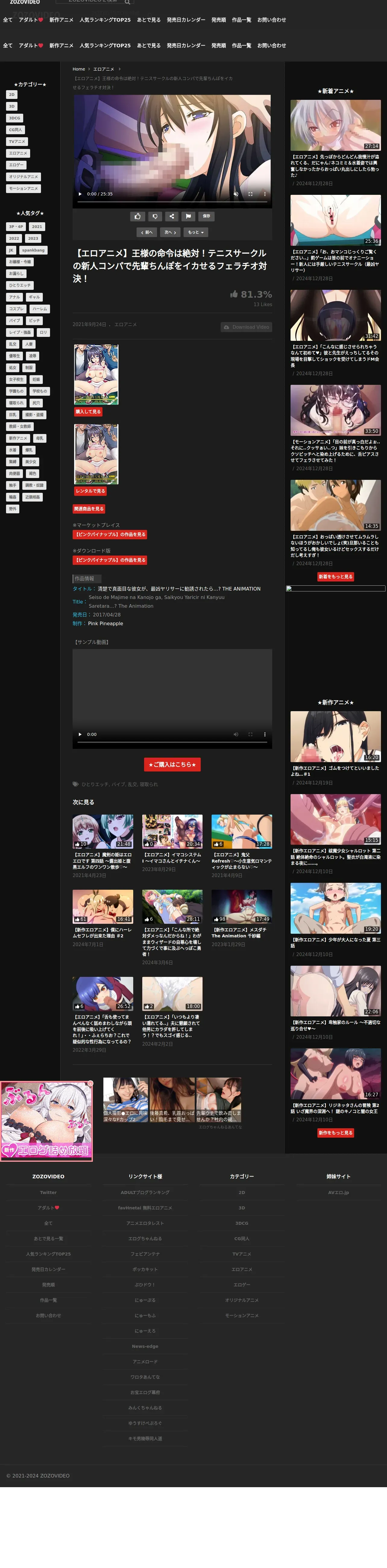Screen dimensions: 387x1568
Task: Click the thumbs-up like button
Action: click(x=137, y=216)
